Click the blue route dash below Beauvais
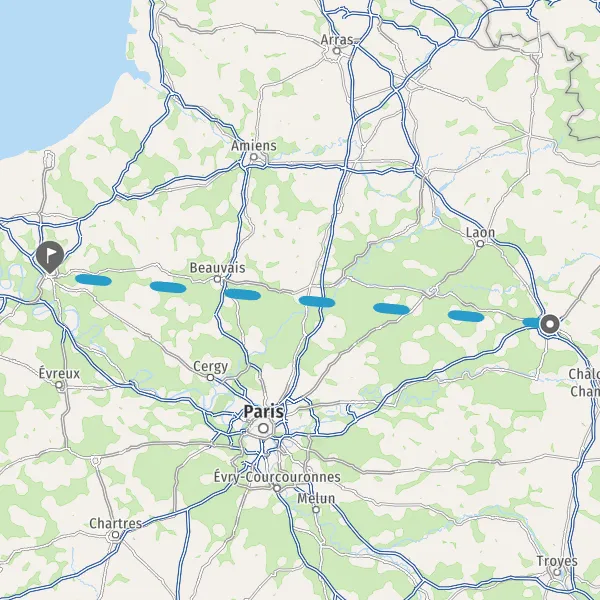 [x=243, y=294]
